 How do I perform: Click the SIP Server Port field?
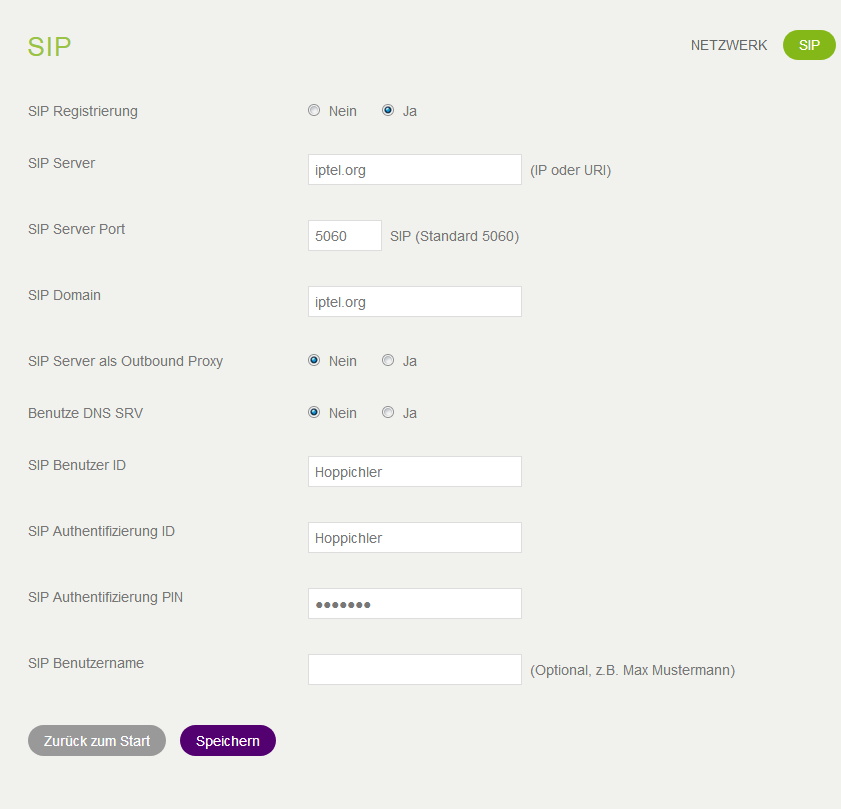pos(345,236)
